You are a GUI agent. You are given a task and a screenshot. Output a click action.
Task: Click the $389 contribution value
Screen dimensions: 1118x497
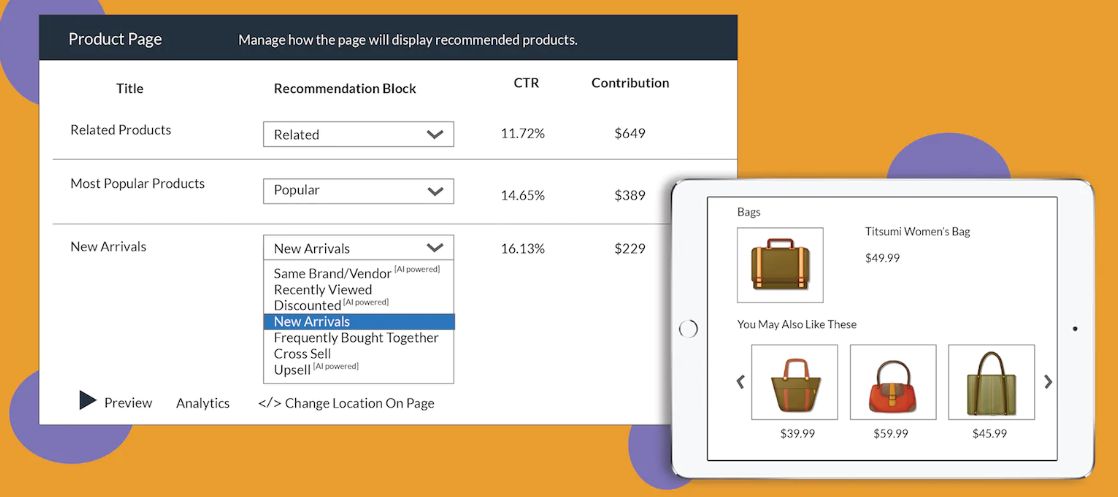[630, 195]
